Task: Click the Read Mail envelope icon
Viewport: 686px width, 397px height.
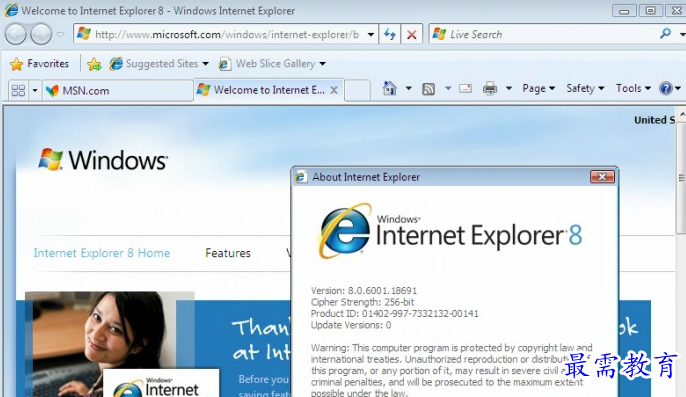Action: coord(466,88)
